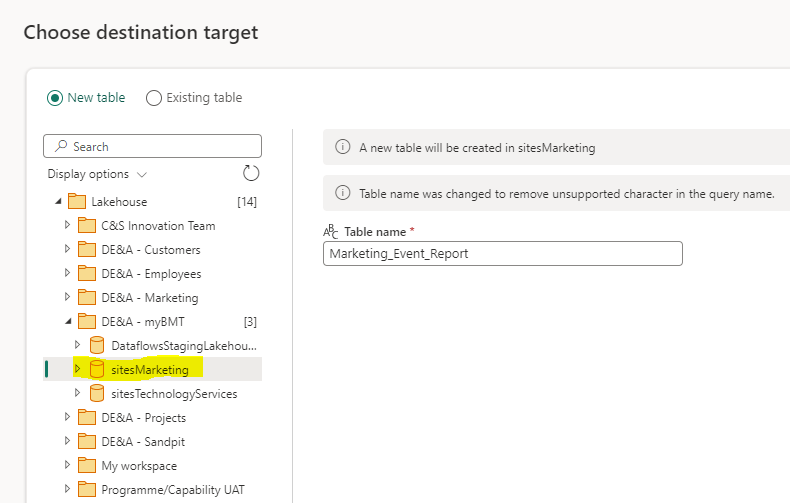Collapse the DE&A - myBMT workspace
Viewport: 790px width, 503px height.
pyautogui.click(x=67, y=321)
